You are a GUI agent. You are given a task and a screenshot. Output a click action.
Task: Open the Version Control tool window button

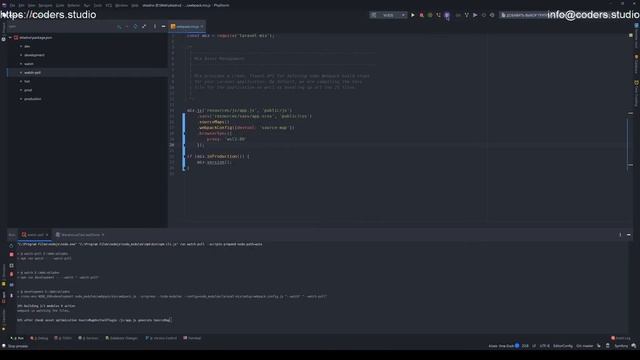click(161, 338)
